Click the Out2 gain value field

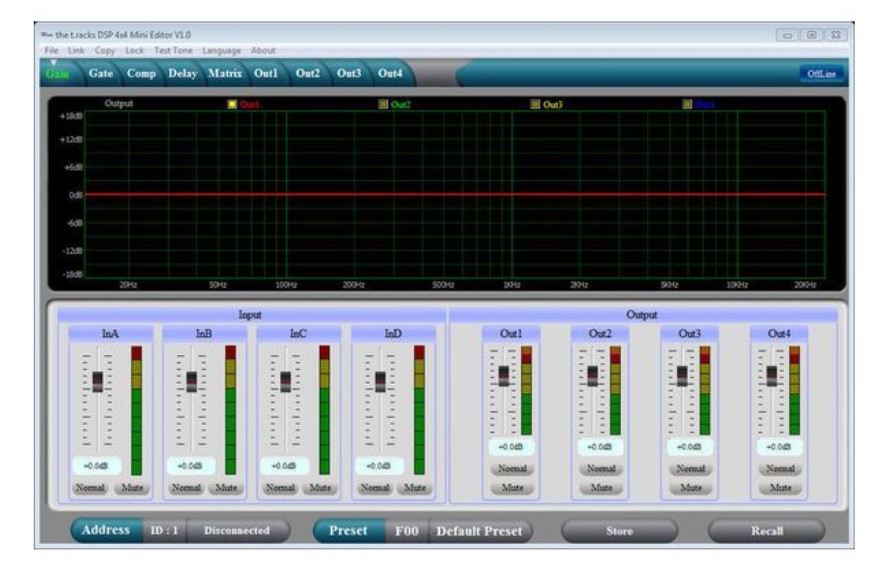click(x=600, y=447)
